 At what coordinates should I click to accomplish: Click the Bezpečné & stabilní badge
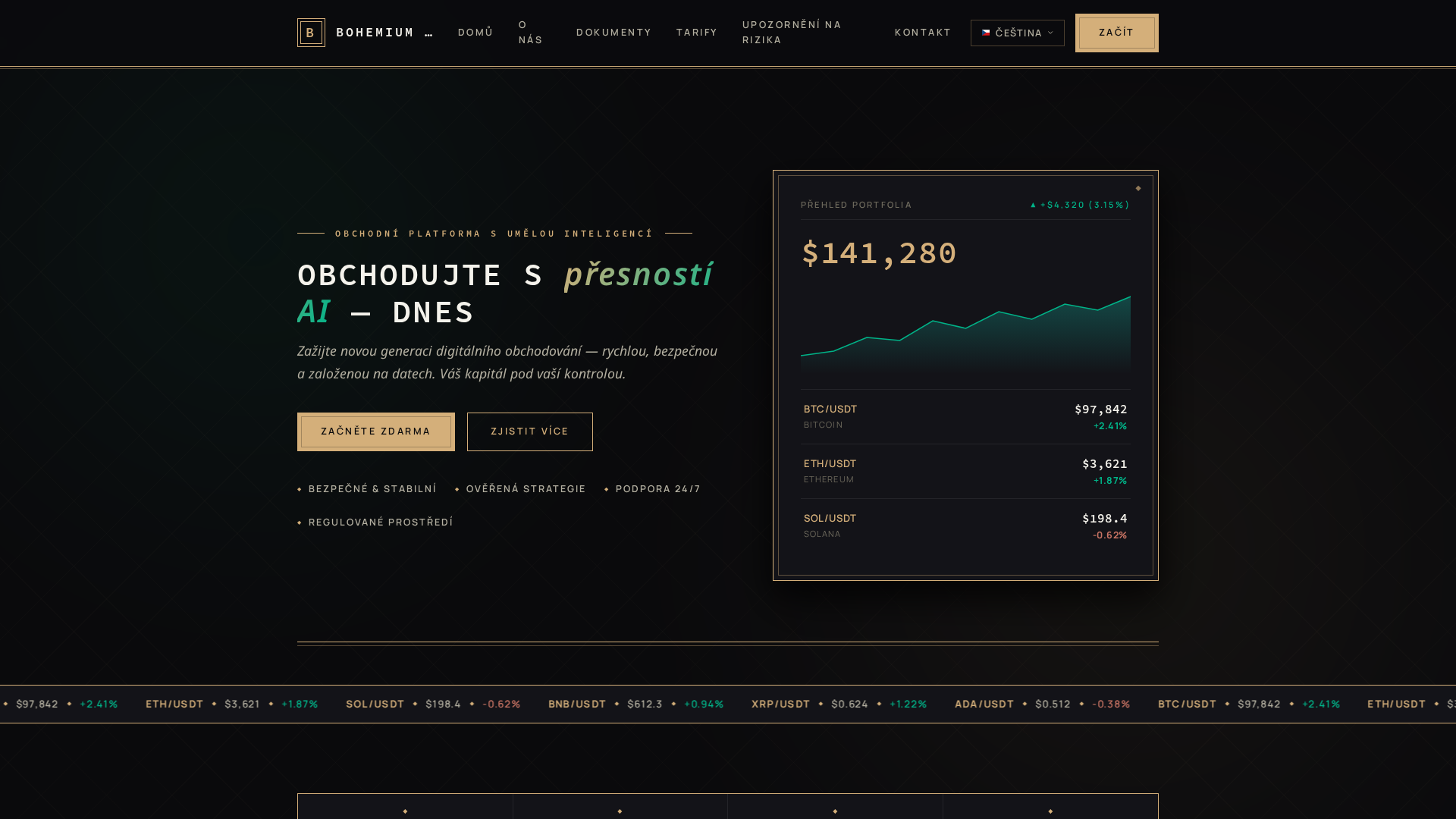click(367, 489)
